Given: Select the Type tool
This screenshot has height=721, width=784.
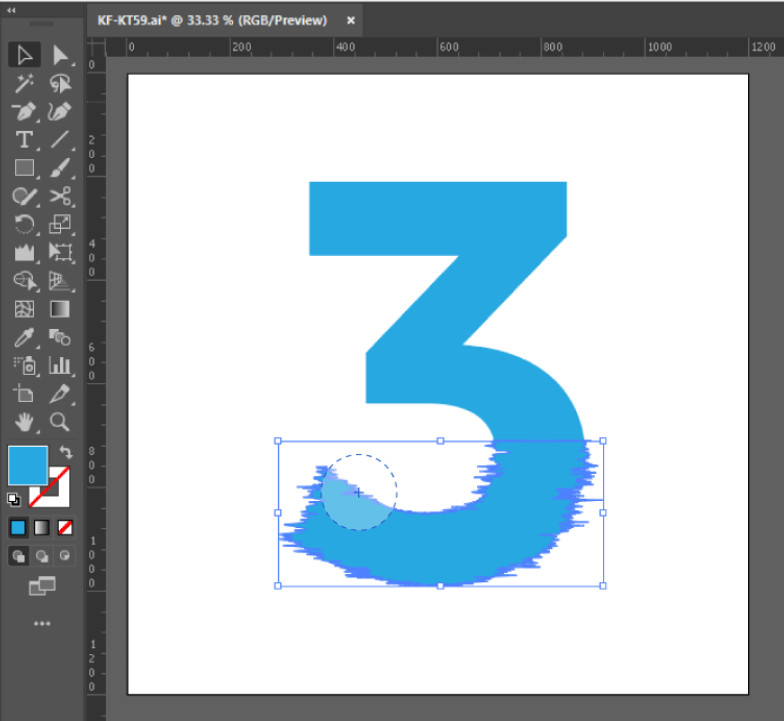Looking at the screenshot, I should click(x=24, y=140).
